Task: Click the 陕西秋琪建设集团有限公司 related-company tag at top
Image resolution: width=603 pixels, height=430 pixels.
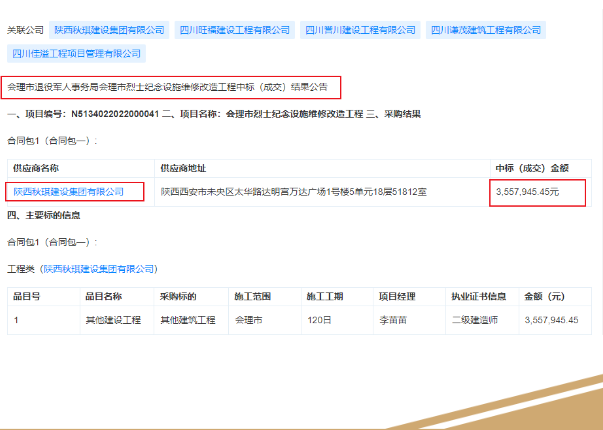Action: click(108, 30)
